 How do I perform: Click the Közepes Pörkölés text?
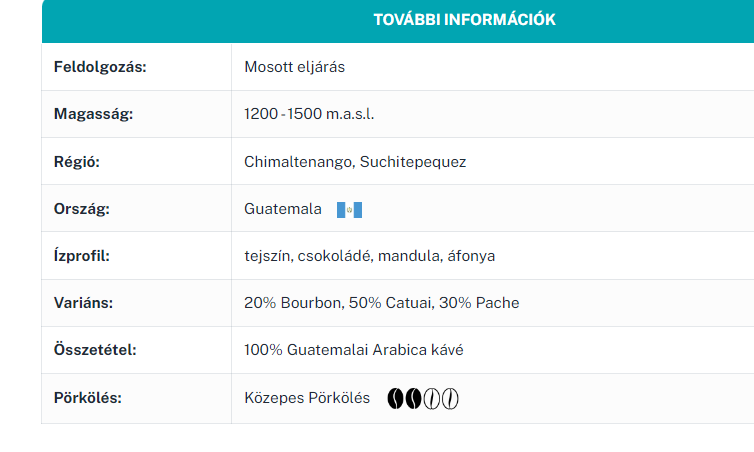point(307,398)
